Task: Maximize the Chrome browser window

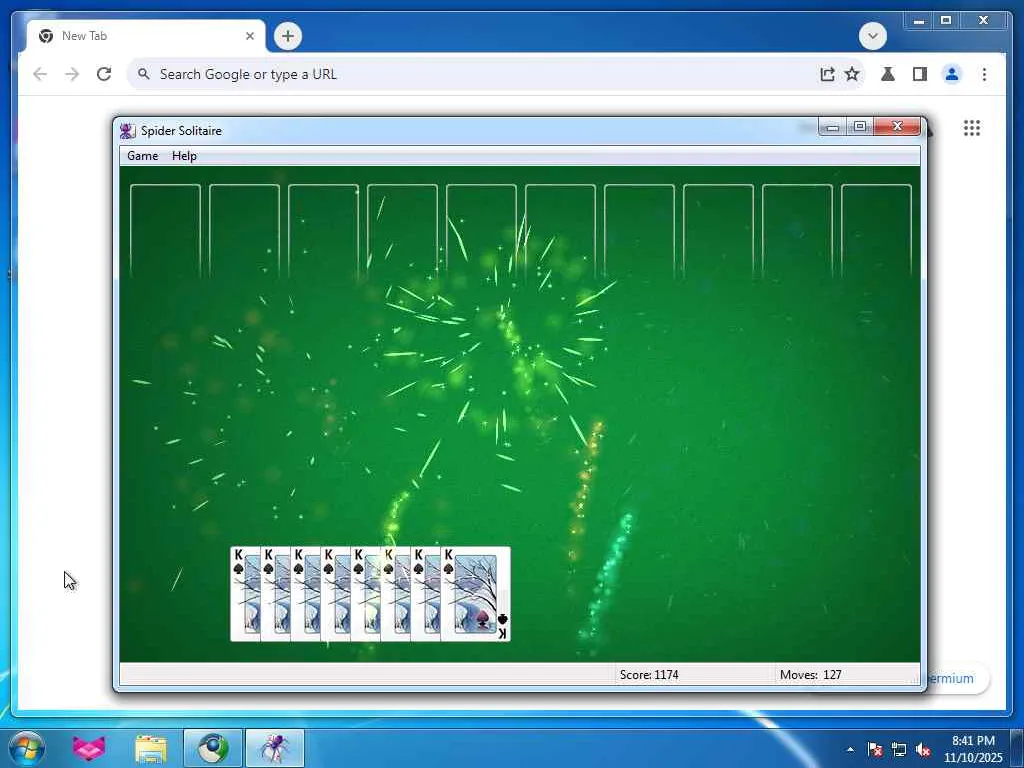Action: [946, 21]
